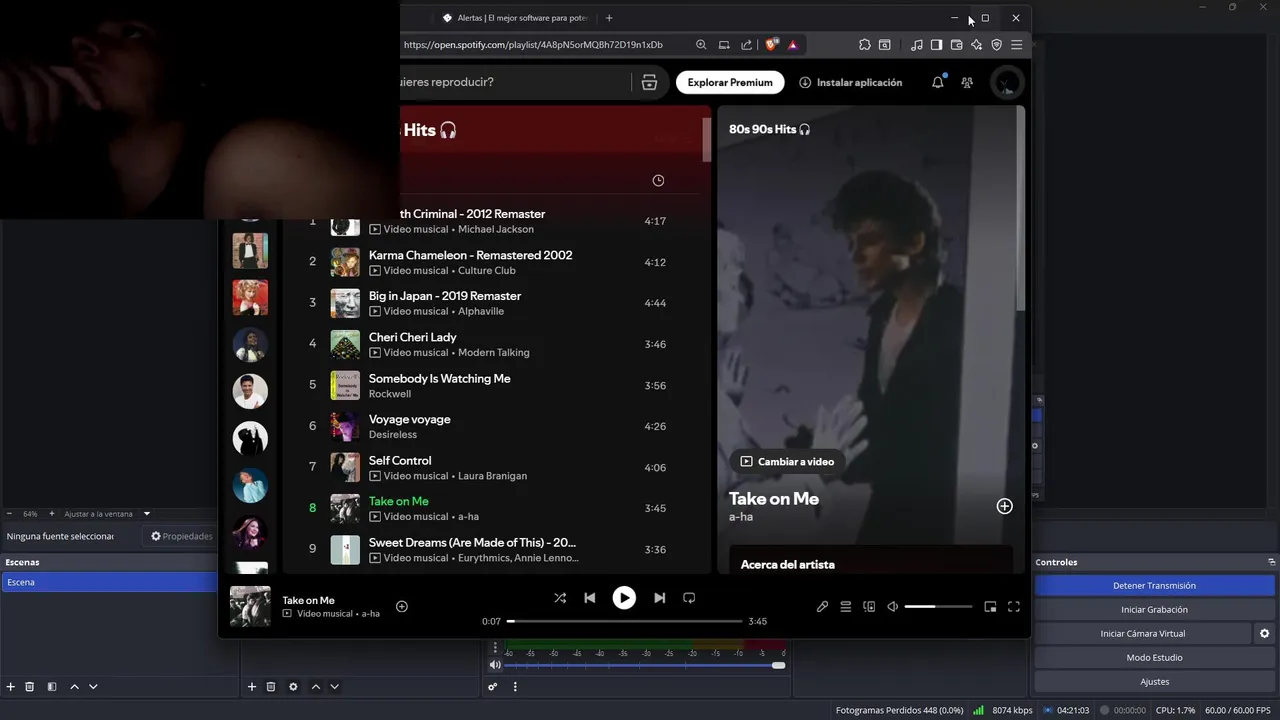
Task: Toggle the OBS mixer speaker mute icon
Action: pos(495,665)
